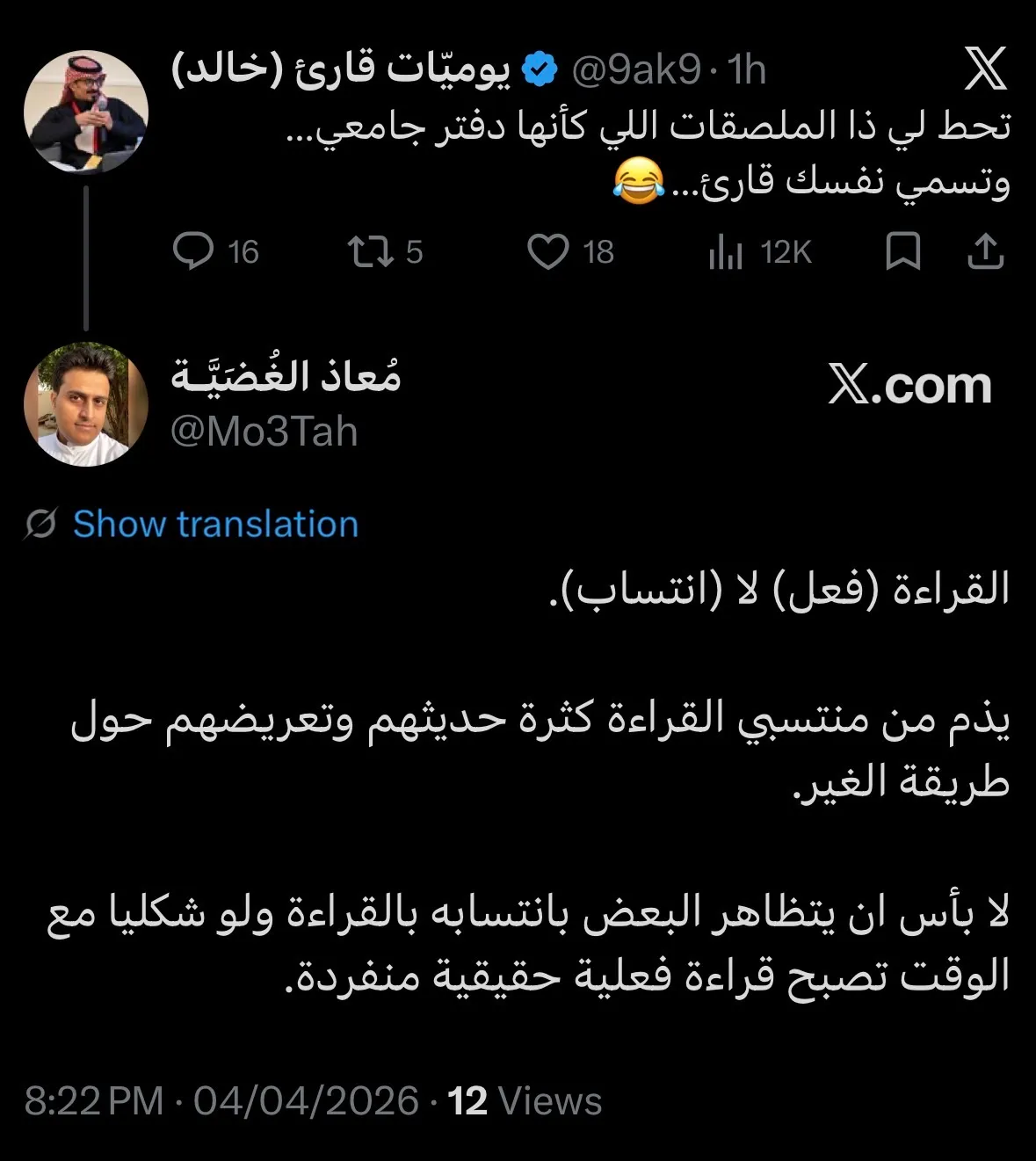
Task: Click the 12 Views count at bottom
Action: coord(525,1101)
